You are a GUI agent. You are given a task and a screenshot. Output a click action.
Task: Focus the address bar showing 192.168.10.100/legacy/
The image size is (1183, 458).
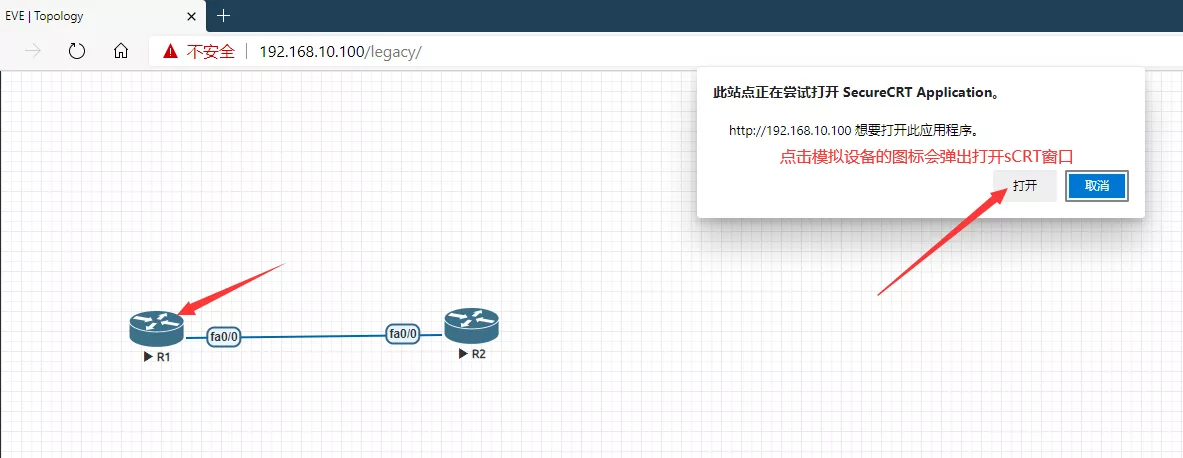click(x=340, y=51)
